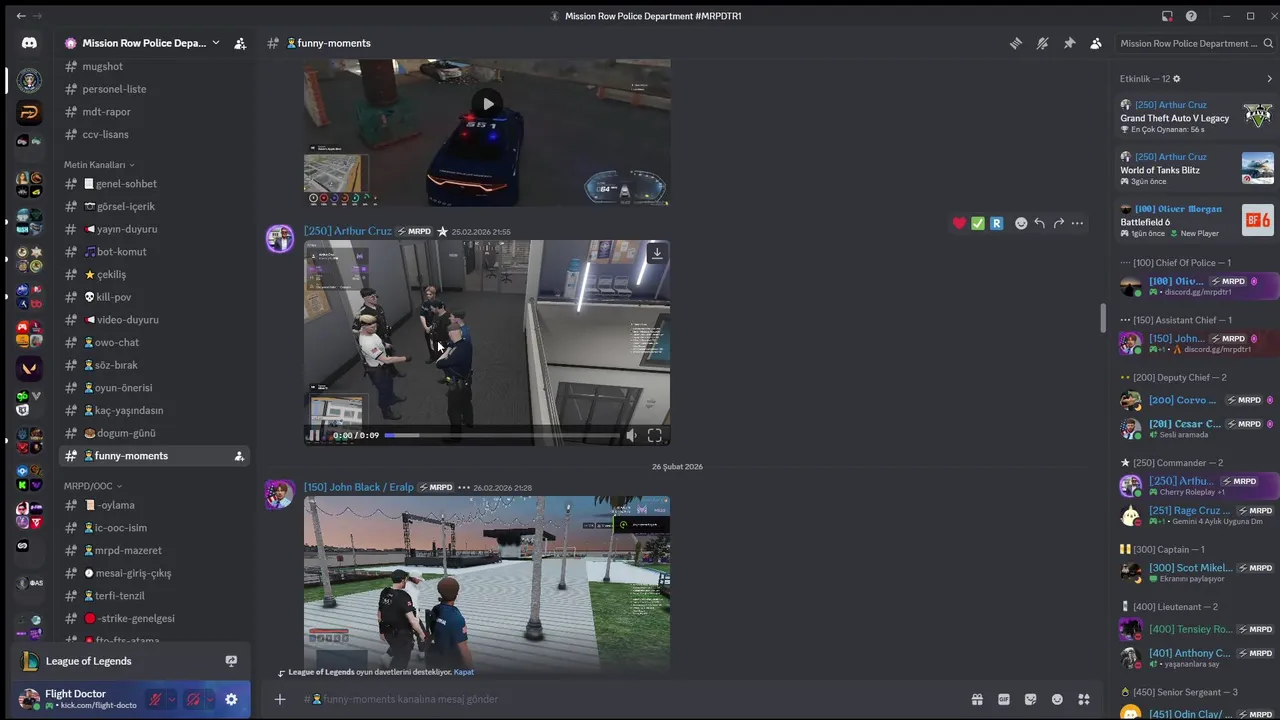Download the video via download icon
Image resolution: width=1280 pixels, height=720 pixels.
pyautogui.click(x=657, y=253)
